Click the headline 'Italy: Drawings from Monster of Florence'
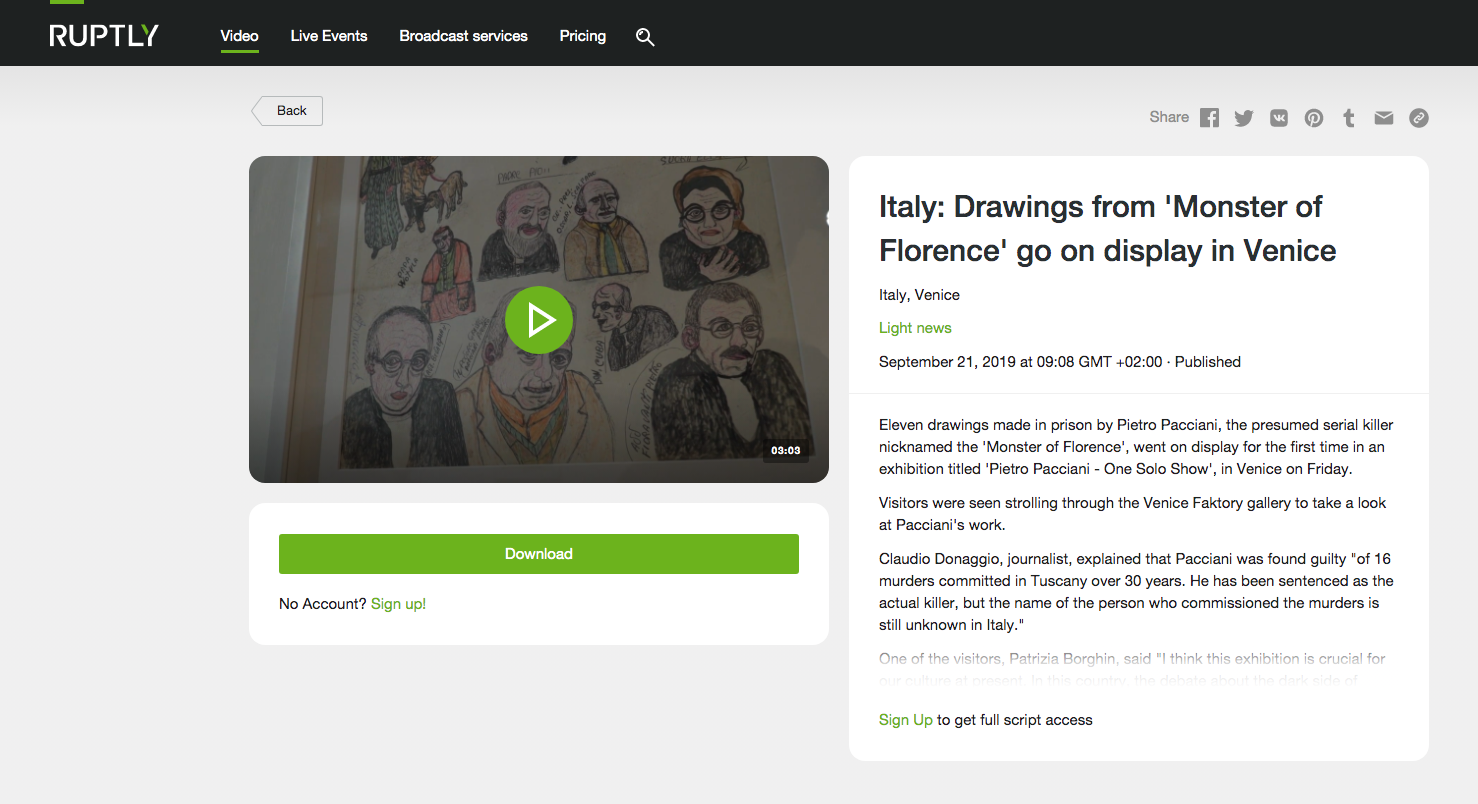Screen dimensions: 1478x804 coord(1107,228)
